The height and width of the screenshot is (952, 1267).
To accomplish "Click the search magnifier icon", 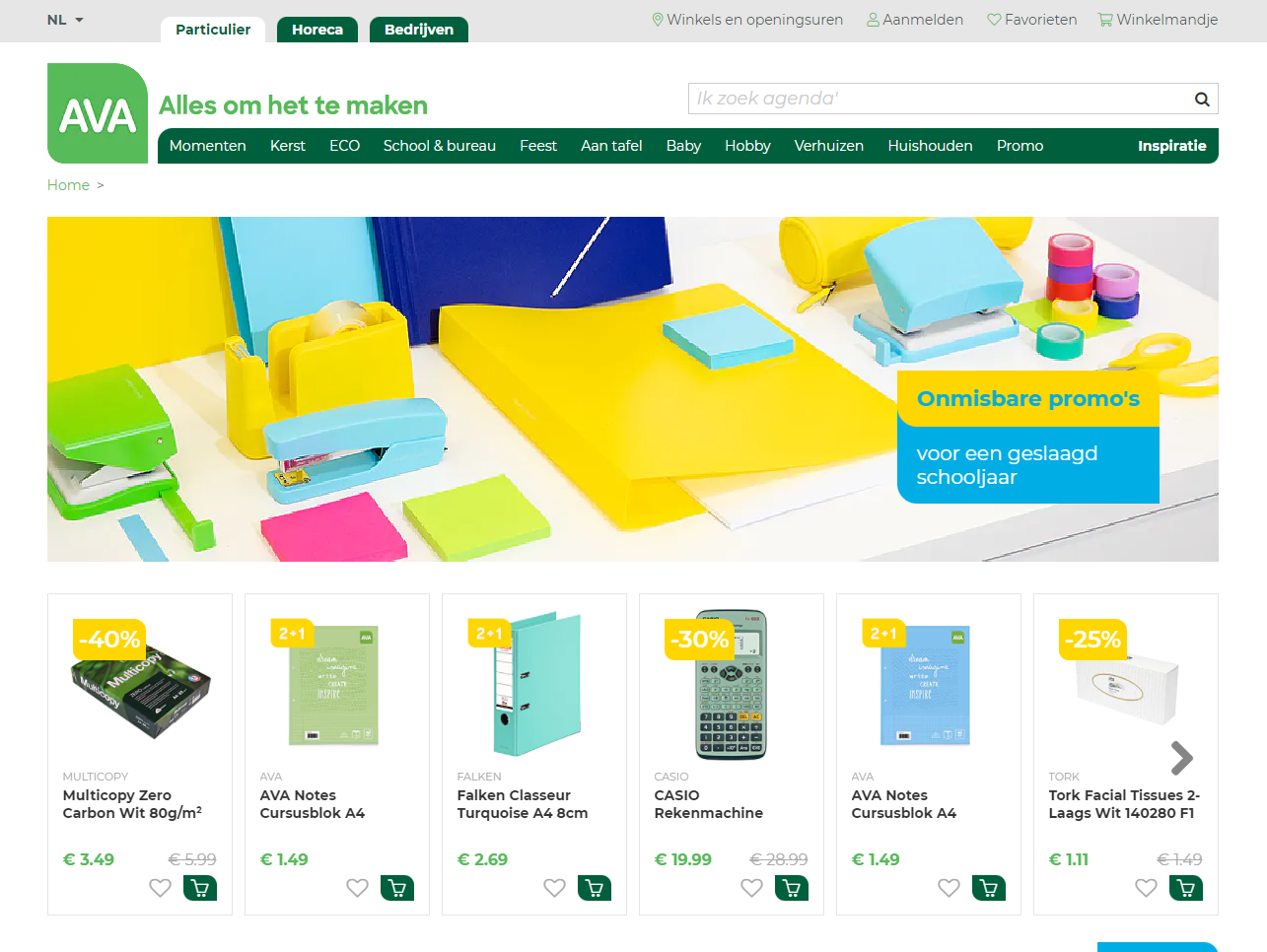I will pos(1202,99).
